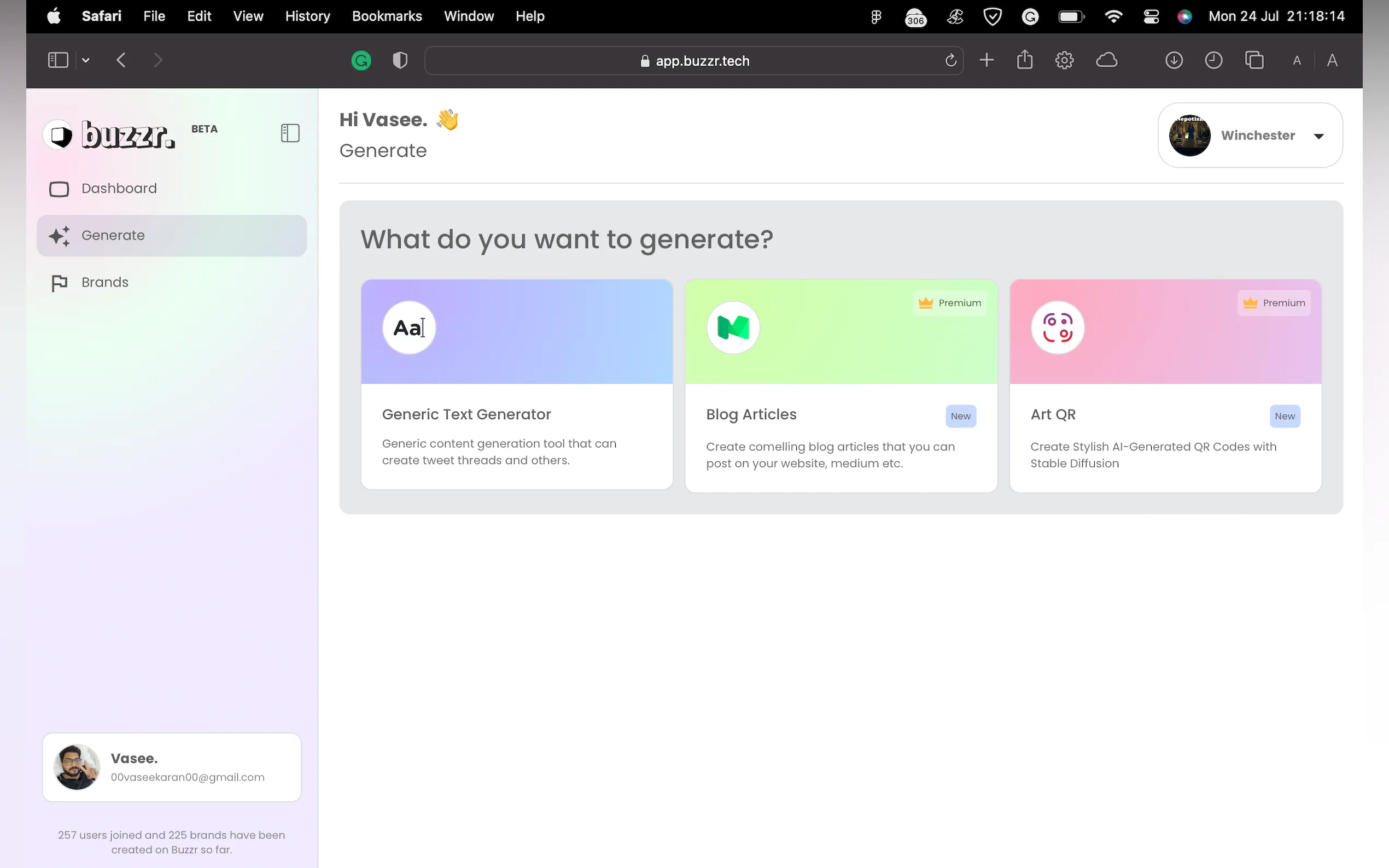Collapse the Buzzr sidebar panel icon

click(x=290, y=133)
